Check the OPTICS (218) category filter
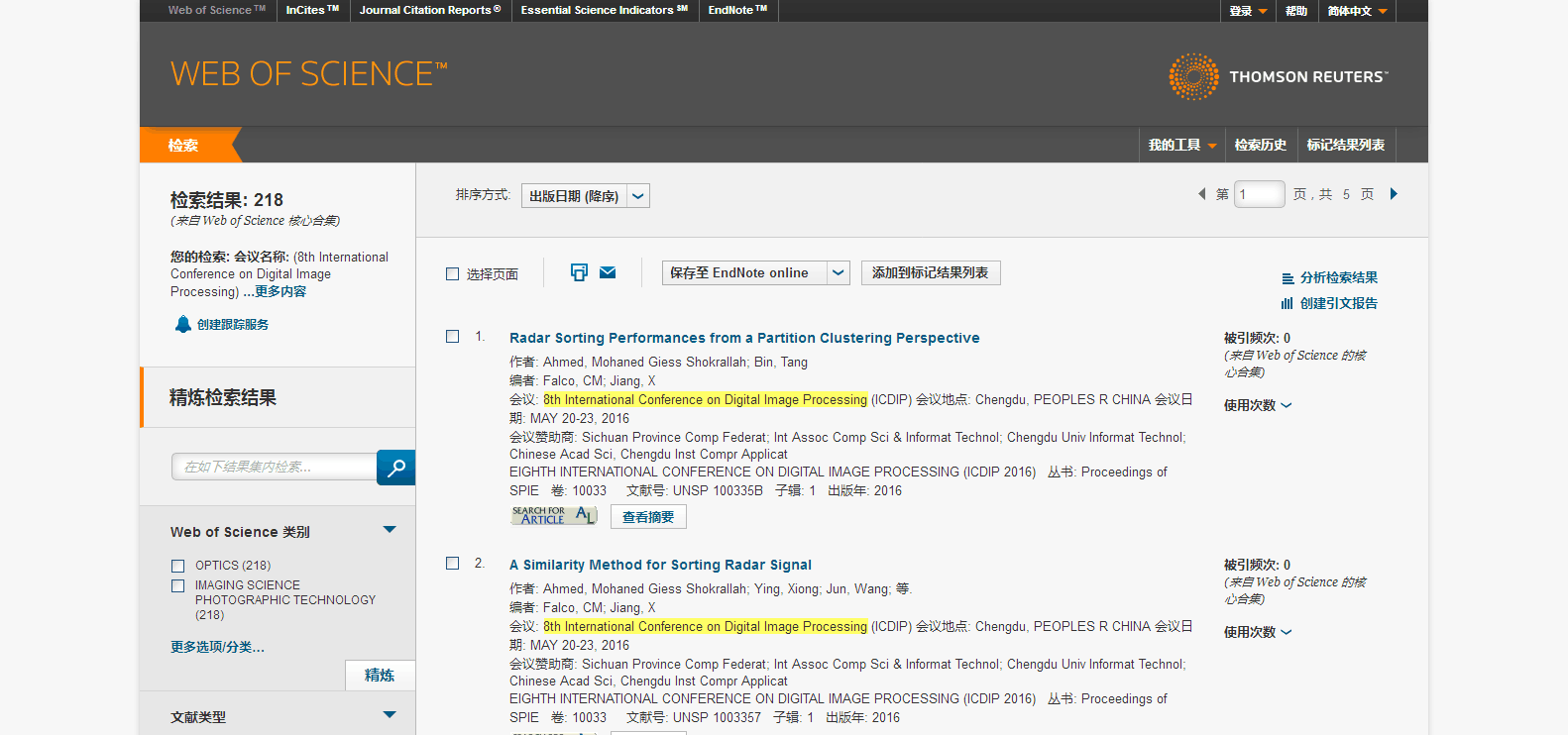Screen dimensions: 1568x735 tap(178, 566)
